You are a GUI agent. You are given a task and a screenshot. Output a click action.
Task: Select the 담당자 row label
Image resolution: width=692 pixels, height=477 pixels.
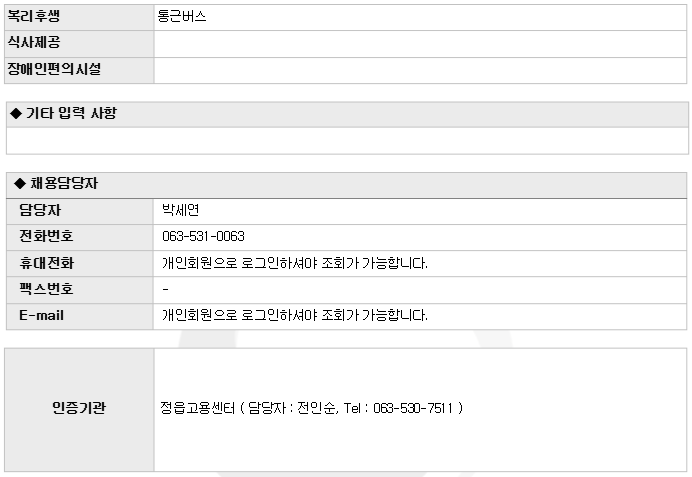[x=40, y=210]
